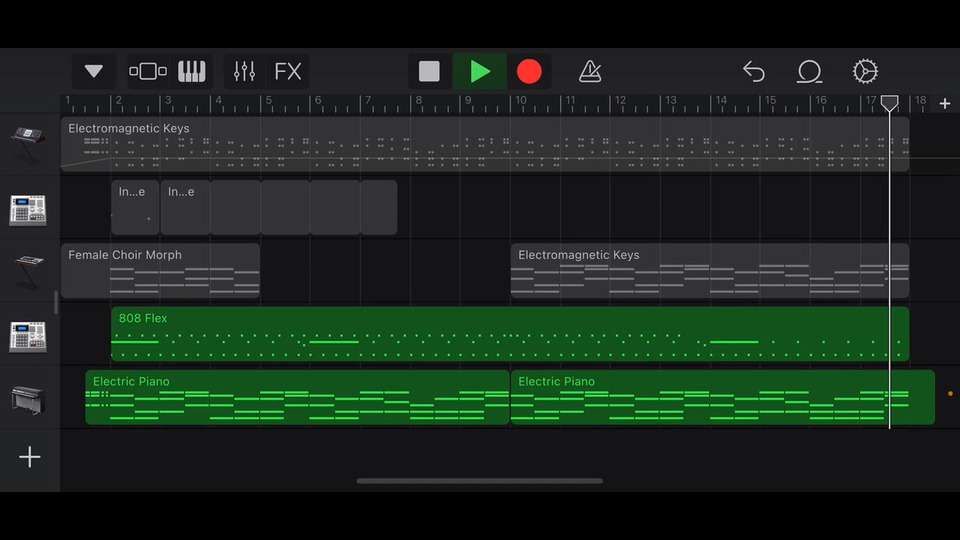Select the 808 Flex drum machine track icon
The image size is (960, 540).
tap(28, 336)
